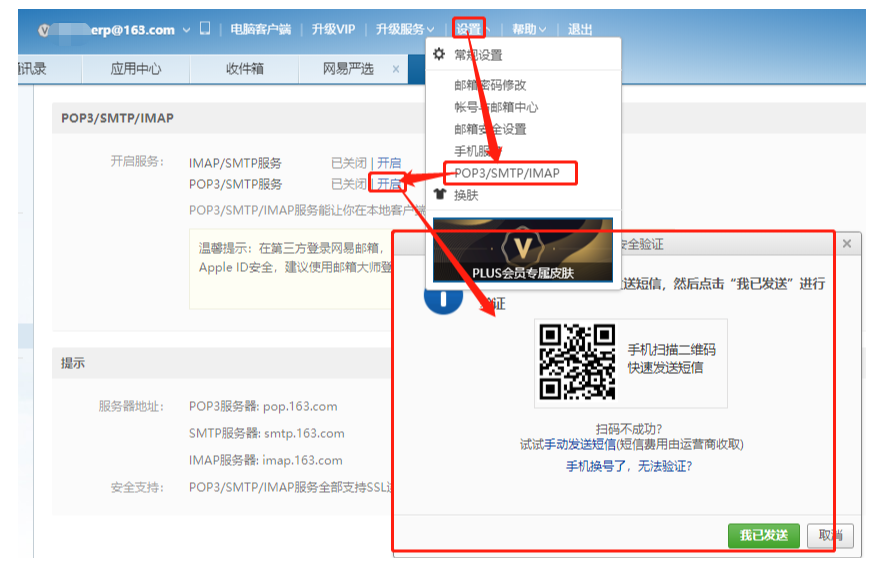Image resolution: width=888 pixels, height=584 pixels.
Task: Open the 设置 menu in top bar
Action: point(469,29)
